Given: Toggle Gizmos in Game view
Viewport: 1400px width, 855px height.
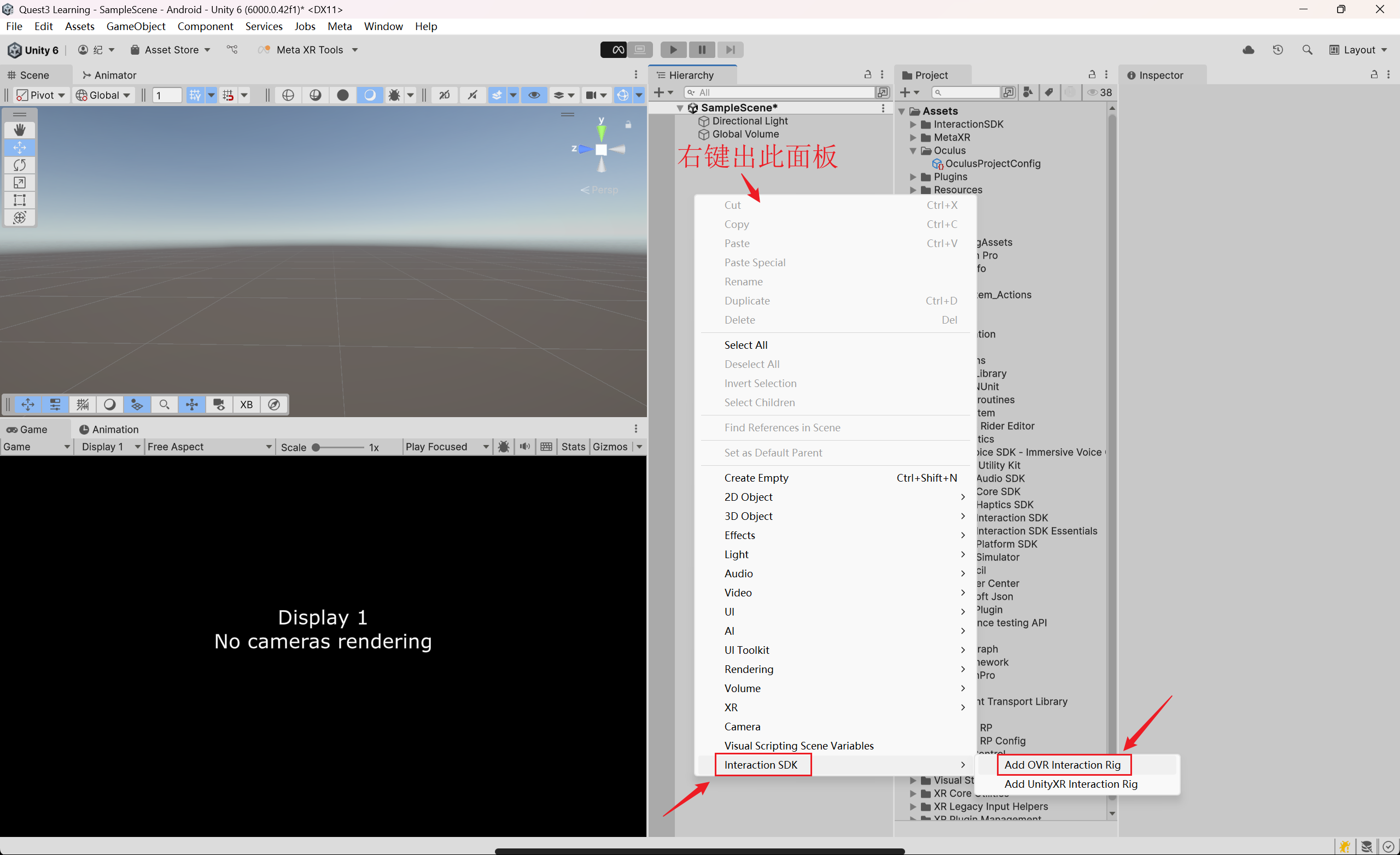Looking at the screenshot, I should tap(610, 447).
